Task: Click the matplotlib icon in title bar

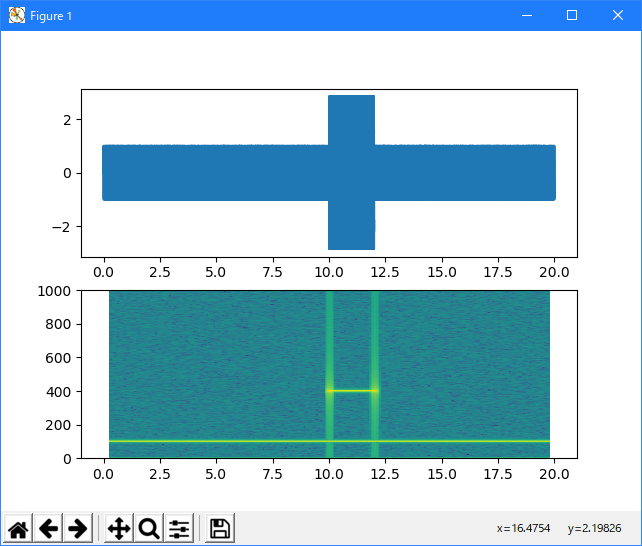Action: [x=17, y=16]
